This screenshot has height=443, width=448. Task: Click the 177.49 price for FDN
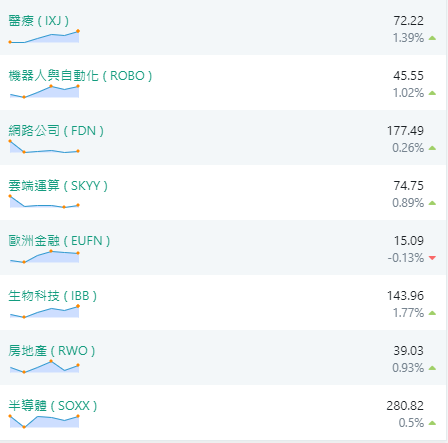(405, 131)
